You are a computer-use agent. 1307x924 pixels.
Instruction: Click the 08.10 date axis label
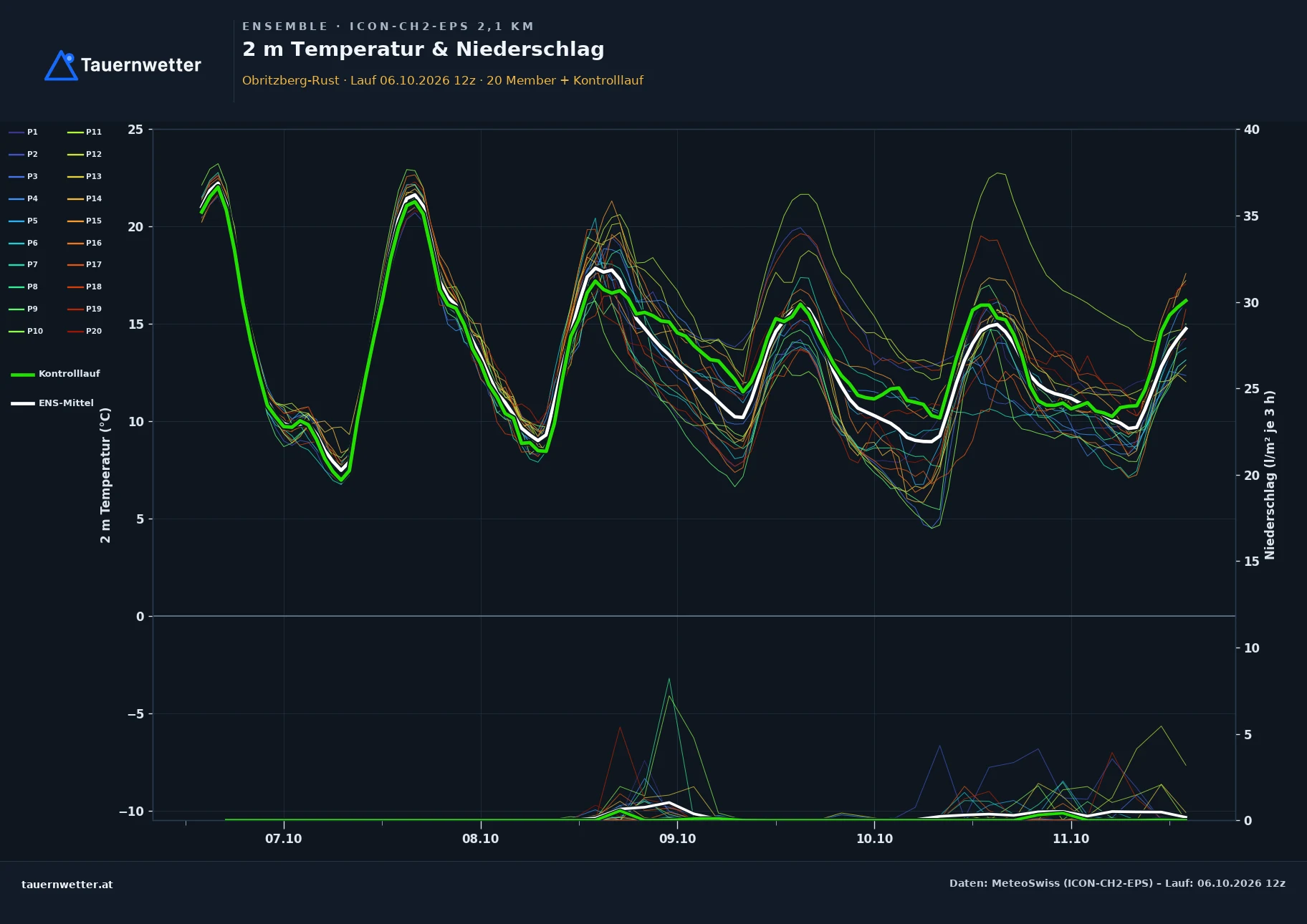[481, 839]
